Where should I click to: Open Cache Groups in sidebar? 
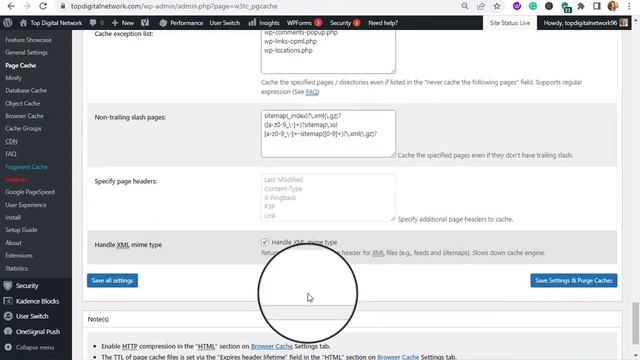23,129
